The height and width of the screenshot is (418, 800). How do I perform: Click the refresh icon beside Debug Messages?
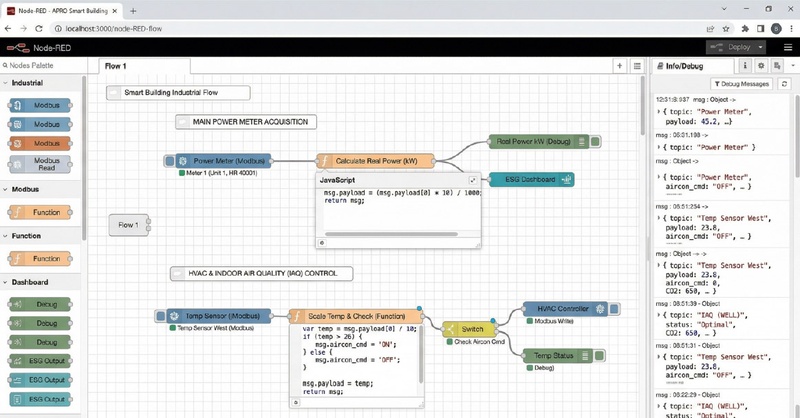(x=784, y=84)
